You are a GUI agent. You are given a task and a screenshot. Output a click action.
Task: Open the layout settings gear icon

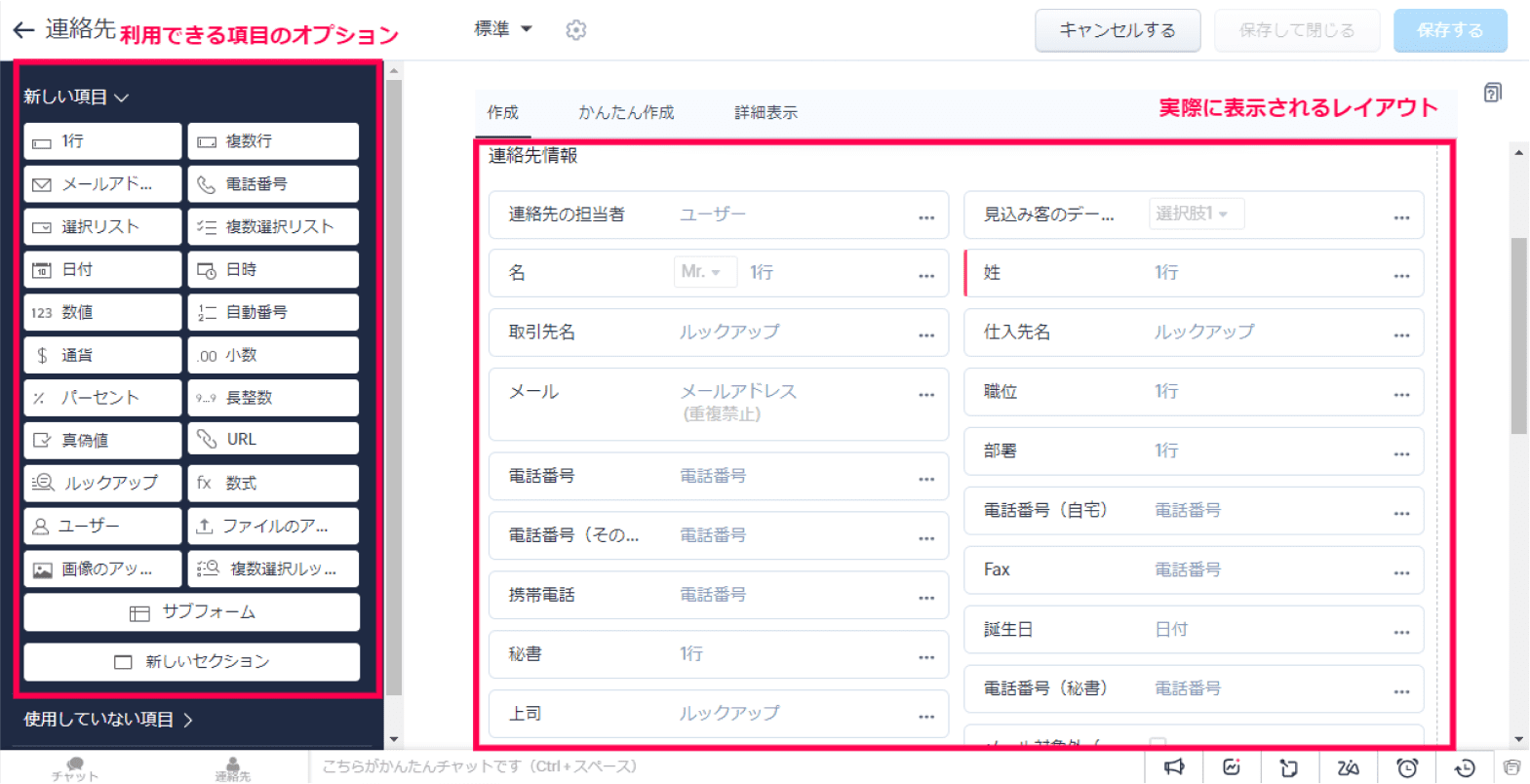tap(576, 30)
